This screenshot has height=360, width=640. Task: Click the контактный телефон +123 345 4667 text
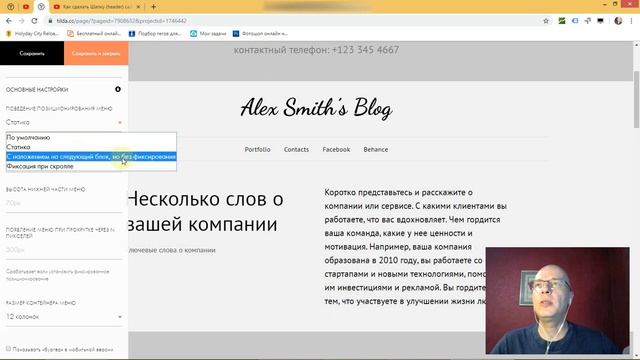(316, 50)
